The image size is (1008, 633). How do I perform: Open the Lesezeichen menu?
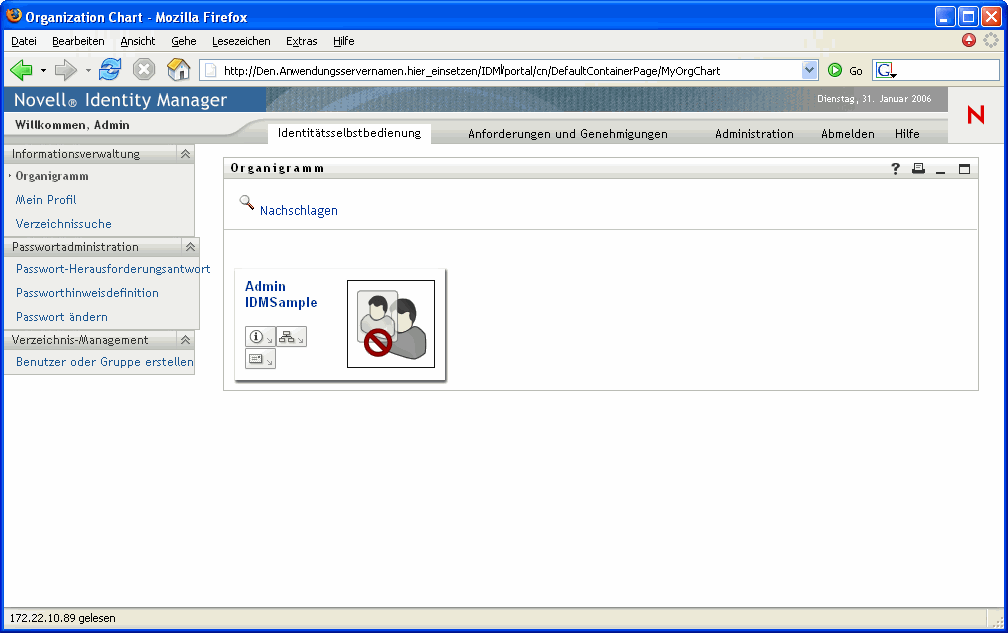241,41
